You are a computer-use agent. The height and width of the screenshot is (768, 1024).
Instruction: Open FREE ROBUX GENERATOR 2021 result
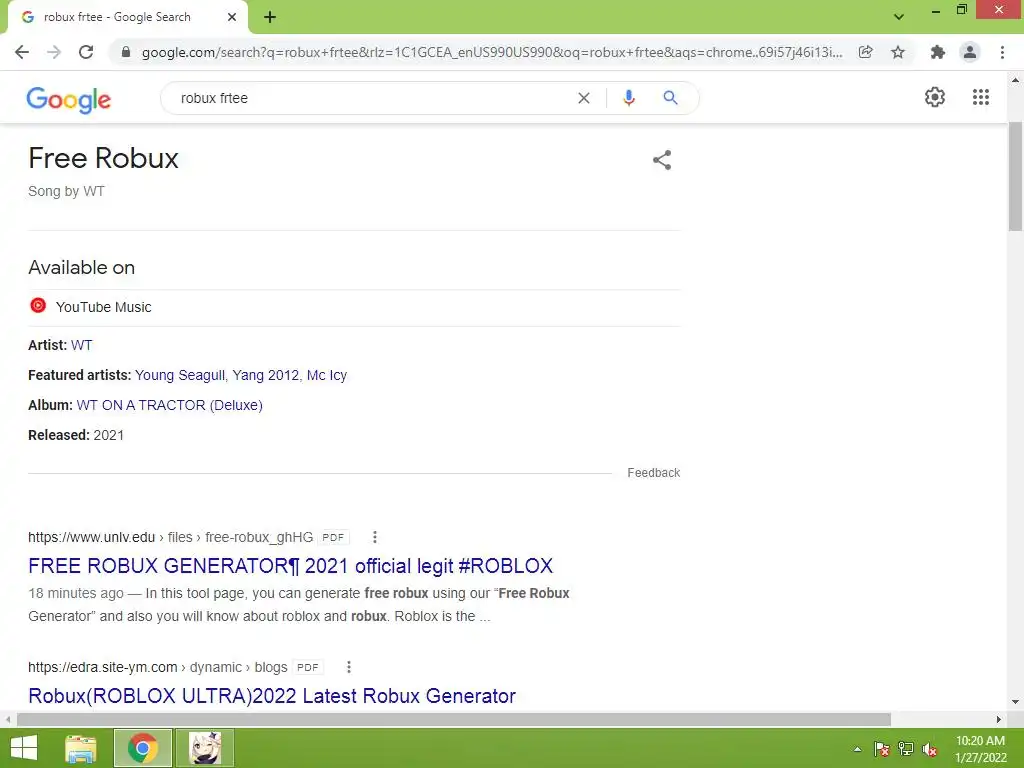point(291,566)
